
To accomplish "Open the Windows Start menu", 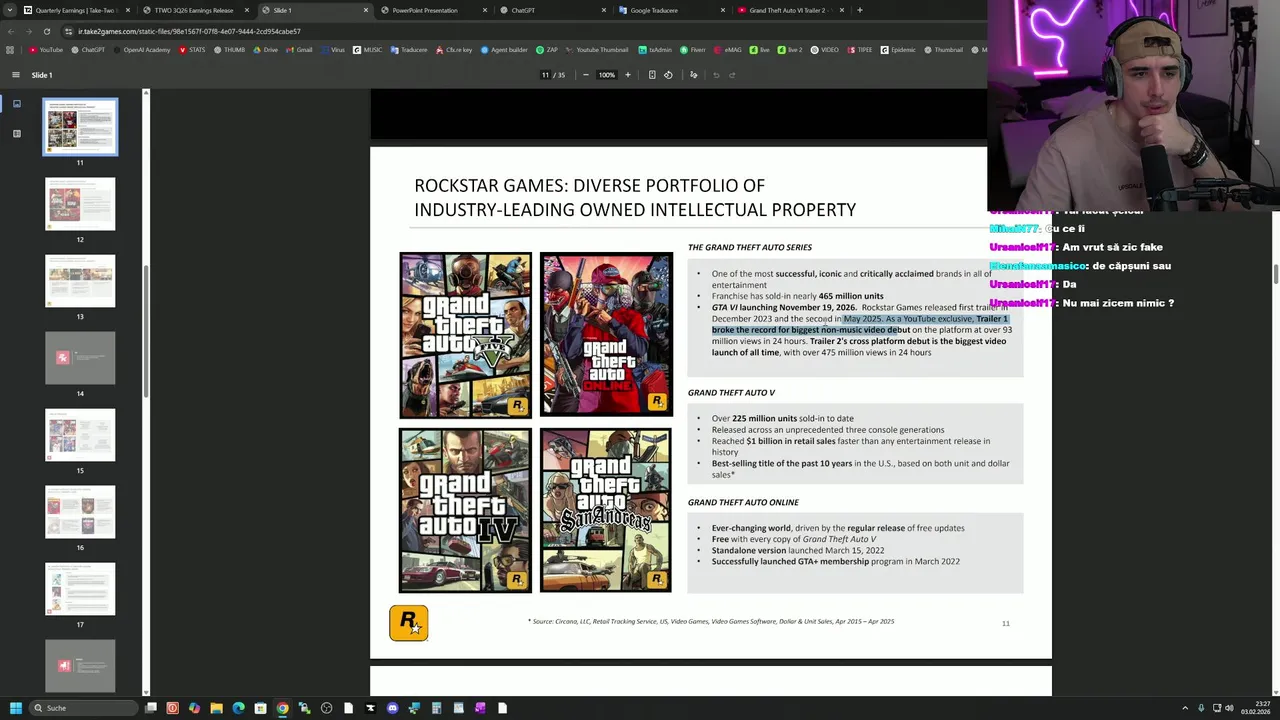I will coord(15,708).
